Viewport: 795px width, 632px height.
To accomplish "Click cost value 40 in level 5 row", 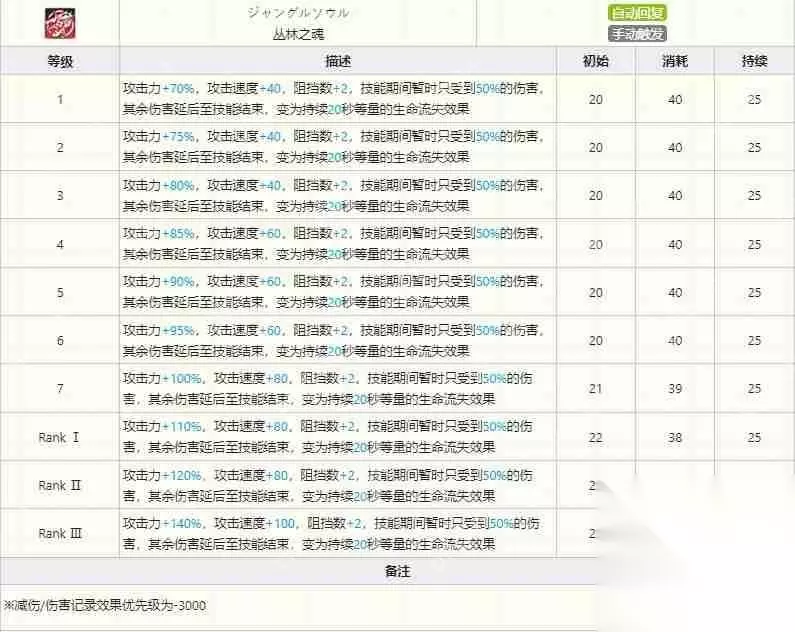I will point(675,292).
